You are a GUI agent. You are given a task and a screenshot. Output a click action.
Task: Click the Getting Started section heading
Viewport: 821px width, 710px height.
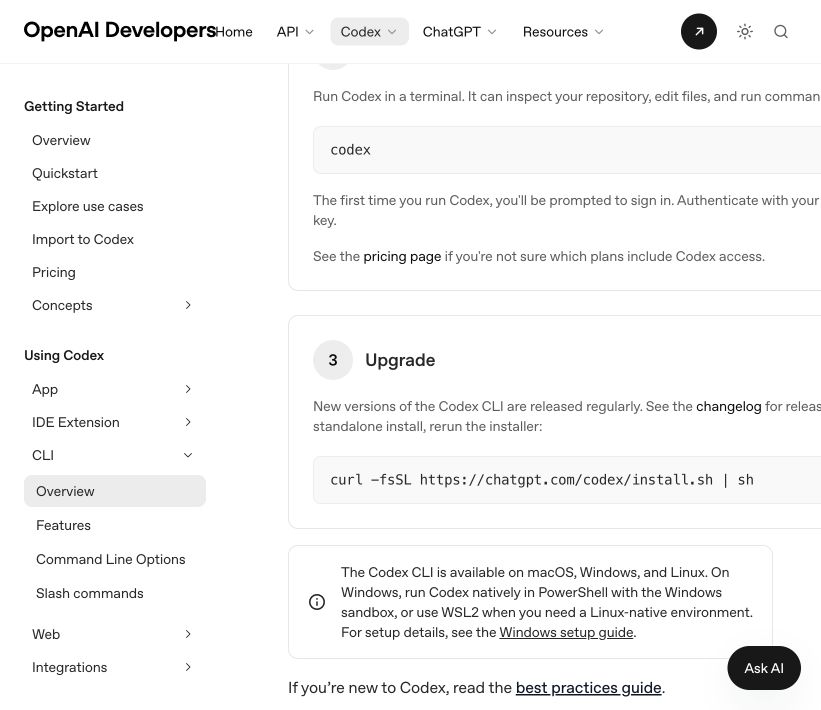coord(74,106)
